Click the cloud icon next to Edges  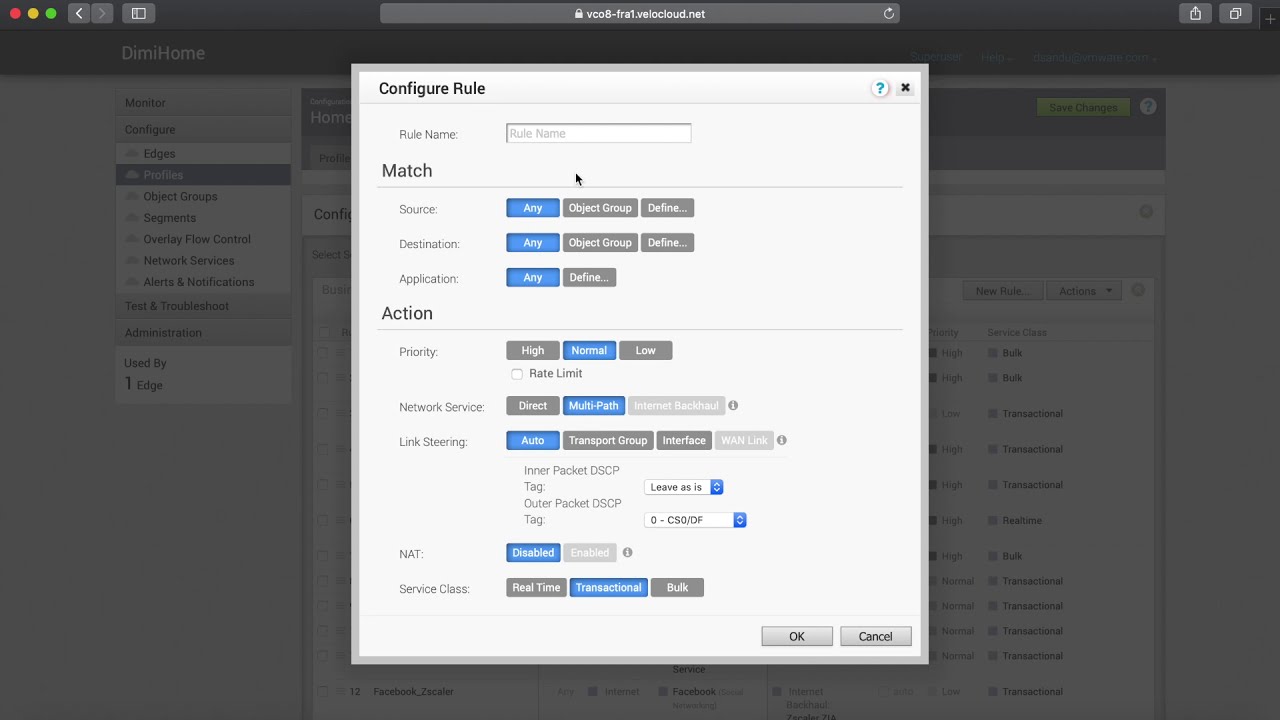tap(133, 154)
